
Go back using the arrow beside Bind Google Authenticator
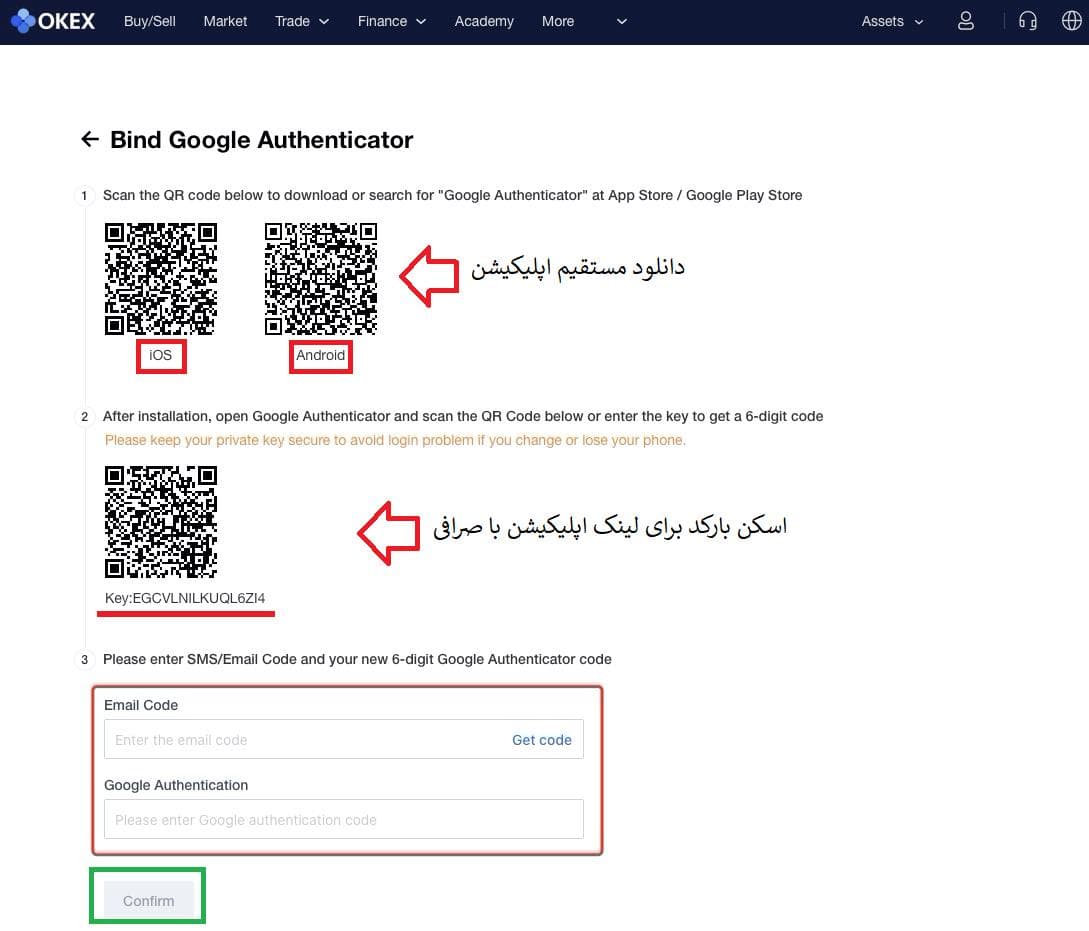[x=90, y=139]
